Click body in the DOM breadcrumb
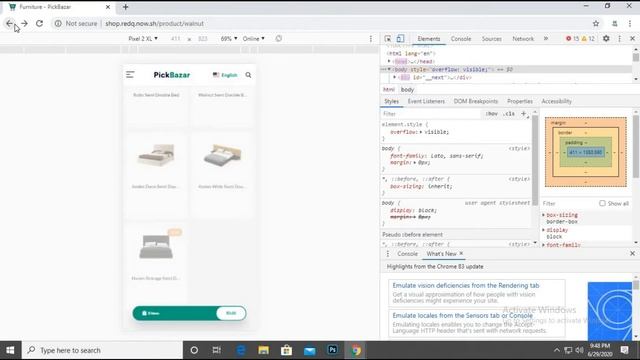 coord(407,89)
